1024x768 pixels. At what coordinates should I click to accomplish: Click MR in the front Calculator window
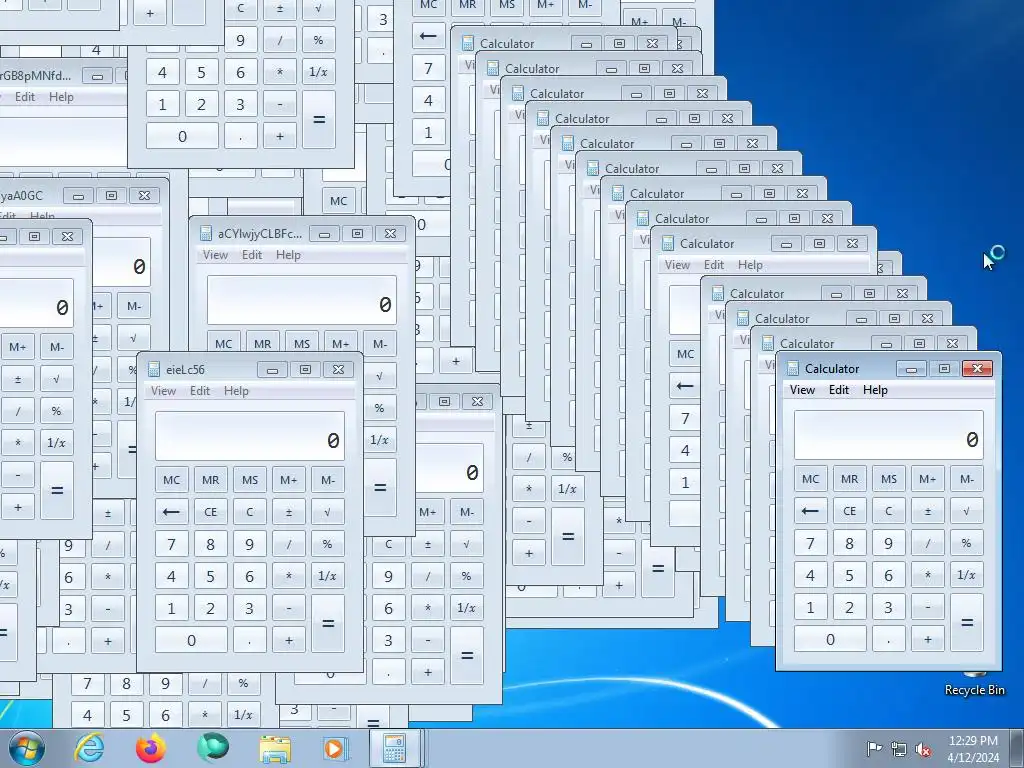[850, 479]
